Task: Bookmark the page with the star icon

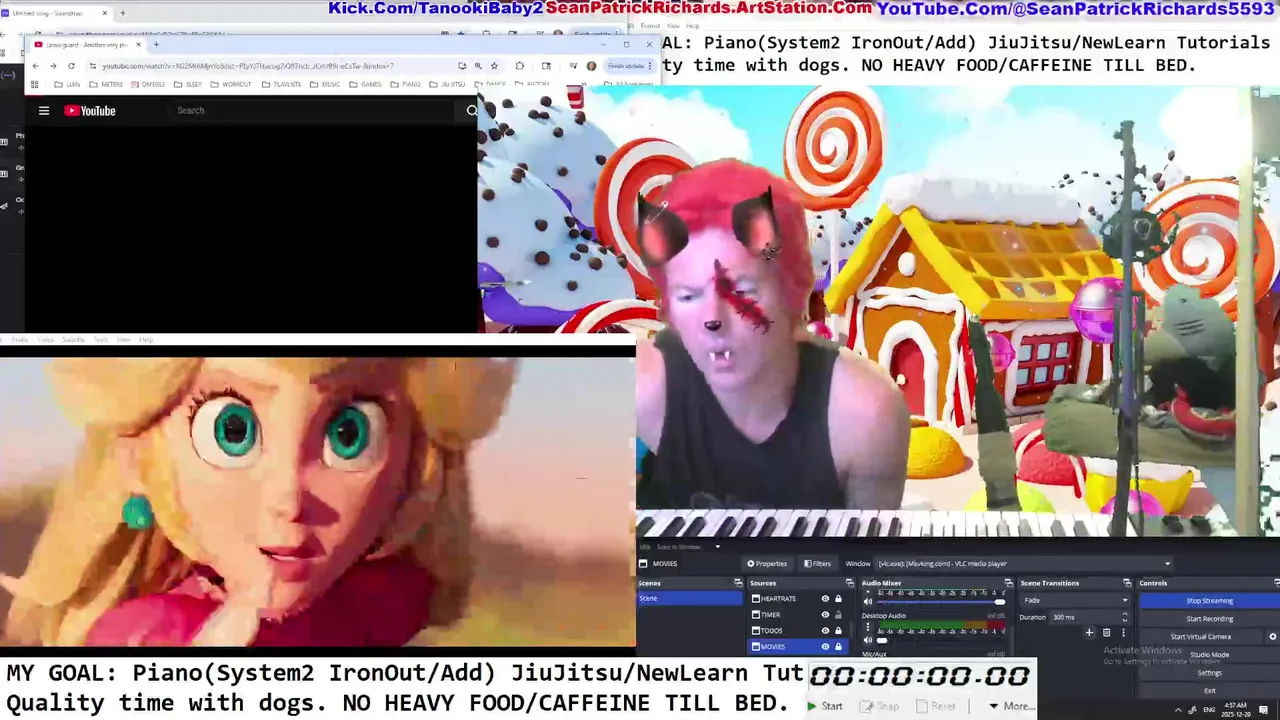Action: pyautogui.click(x=494, y=66)
